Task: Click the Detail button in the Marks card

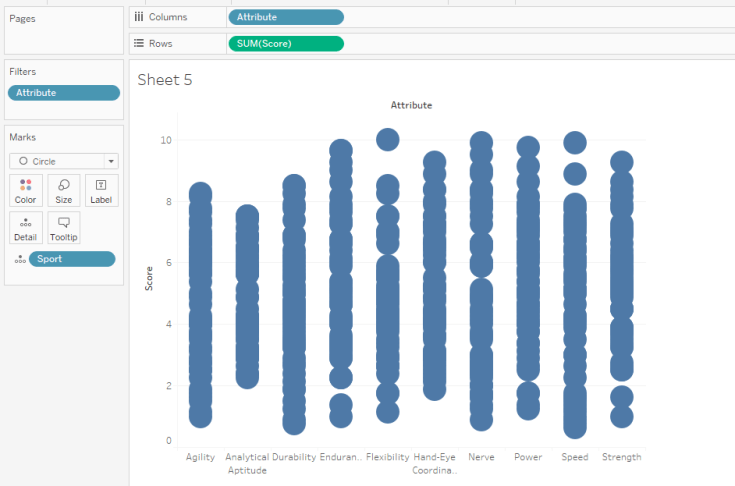Action: [x=26, y=228]
